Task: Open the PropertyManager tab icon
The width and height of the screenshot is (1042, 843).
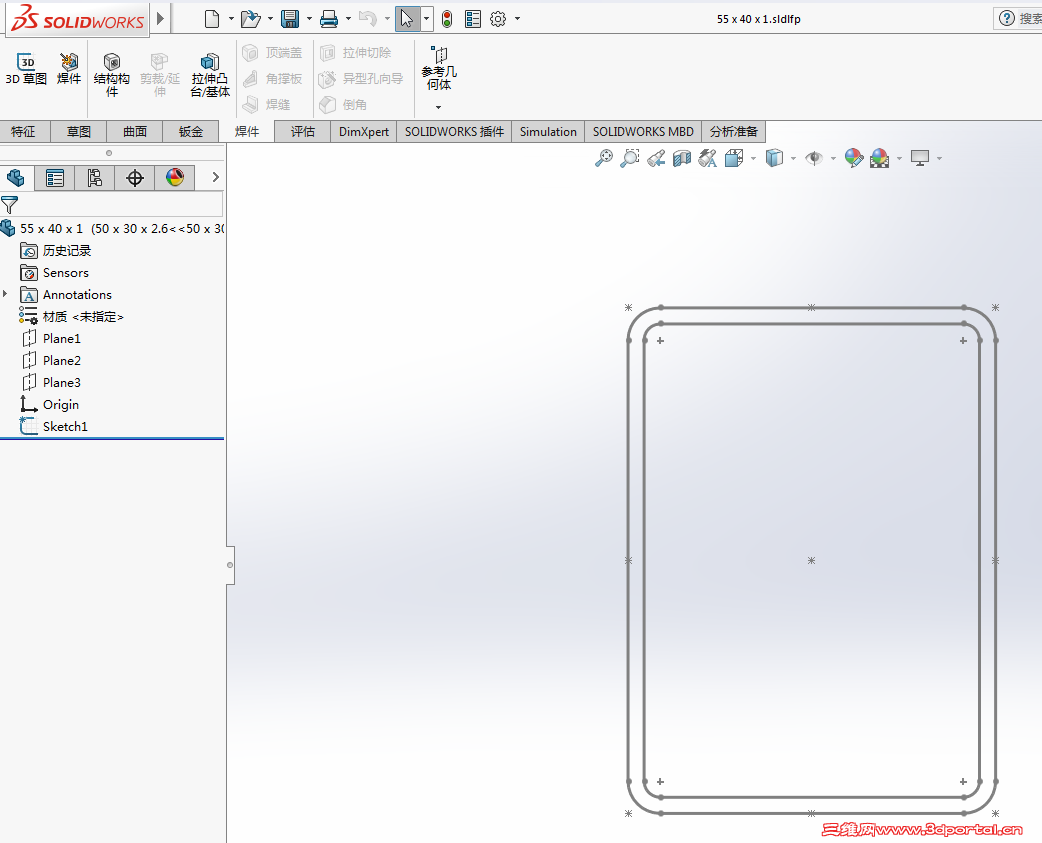Action: tap(54, 177)
